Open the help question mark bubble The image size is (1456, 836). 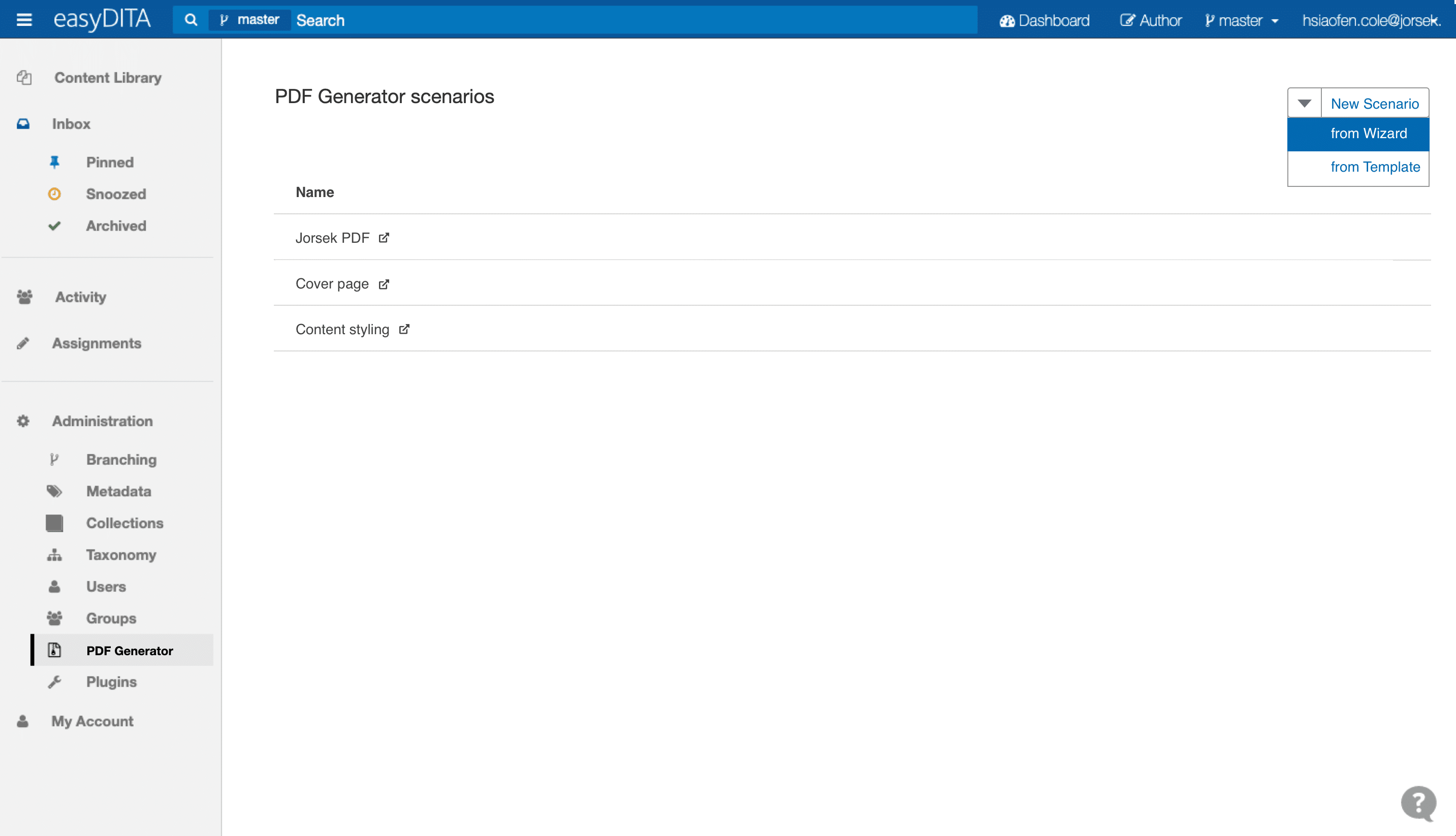click(1419, 804)
